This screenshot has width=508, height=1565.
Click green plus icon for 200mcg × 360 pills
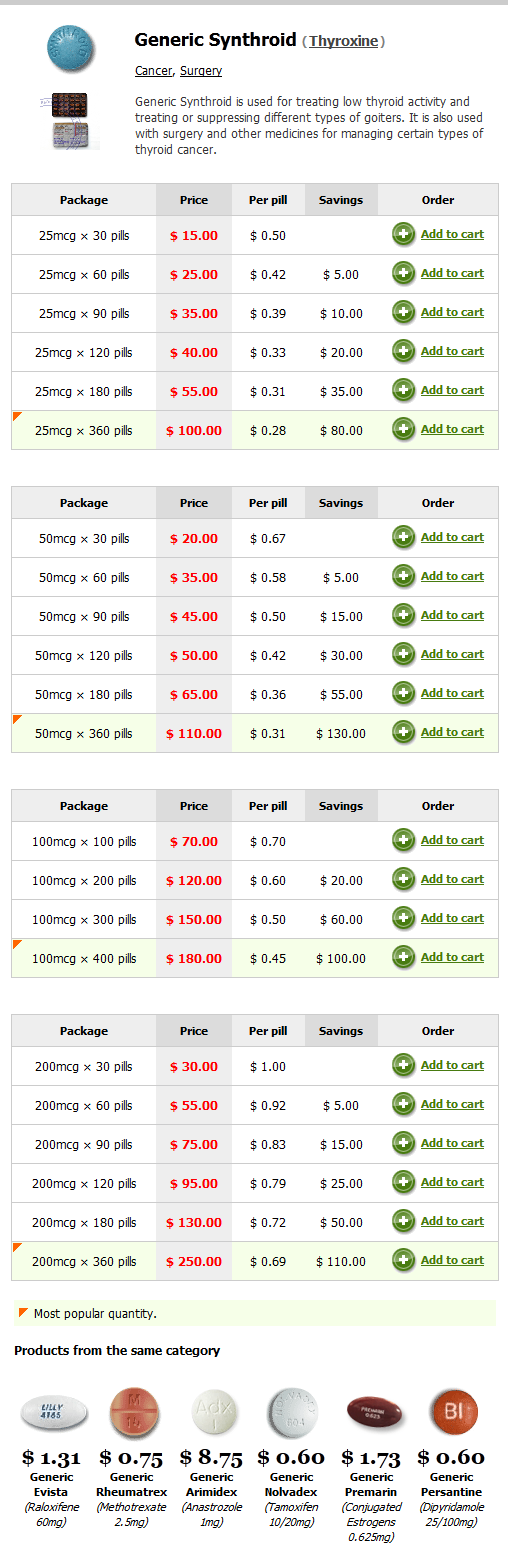coord(404,1261)
